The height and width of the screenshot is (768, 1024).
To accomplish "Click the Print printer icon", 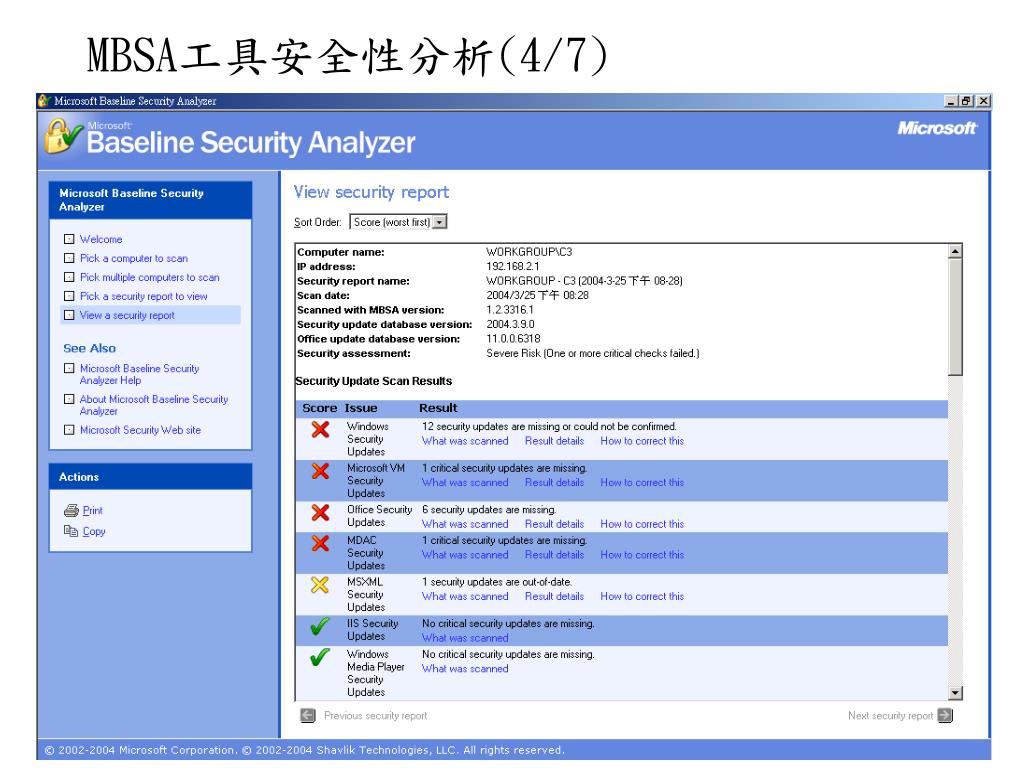I will 71,511.
